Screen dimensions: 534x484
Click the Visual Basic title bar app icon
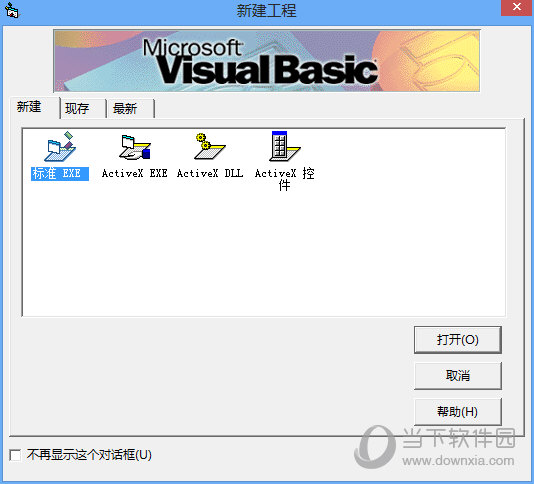pos(12,10)
